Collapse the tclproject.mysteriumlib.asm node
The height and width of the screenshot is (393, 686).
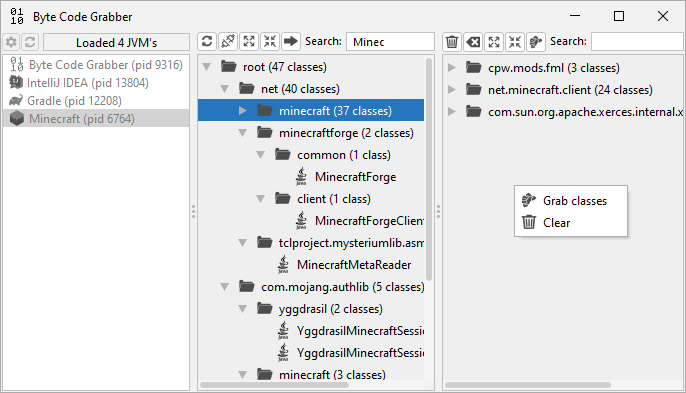(x=243, y=242)
